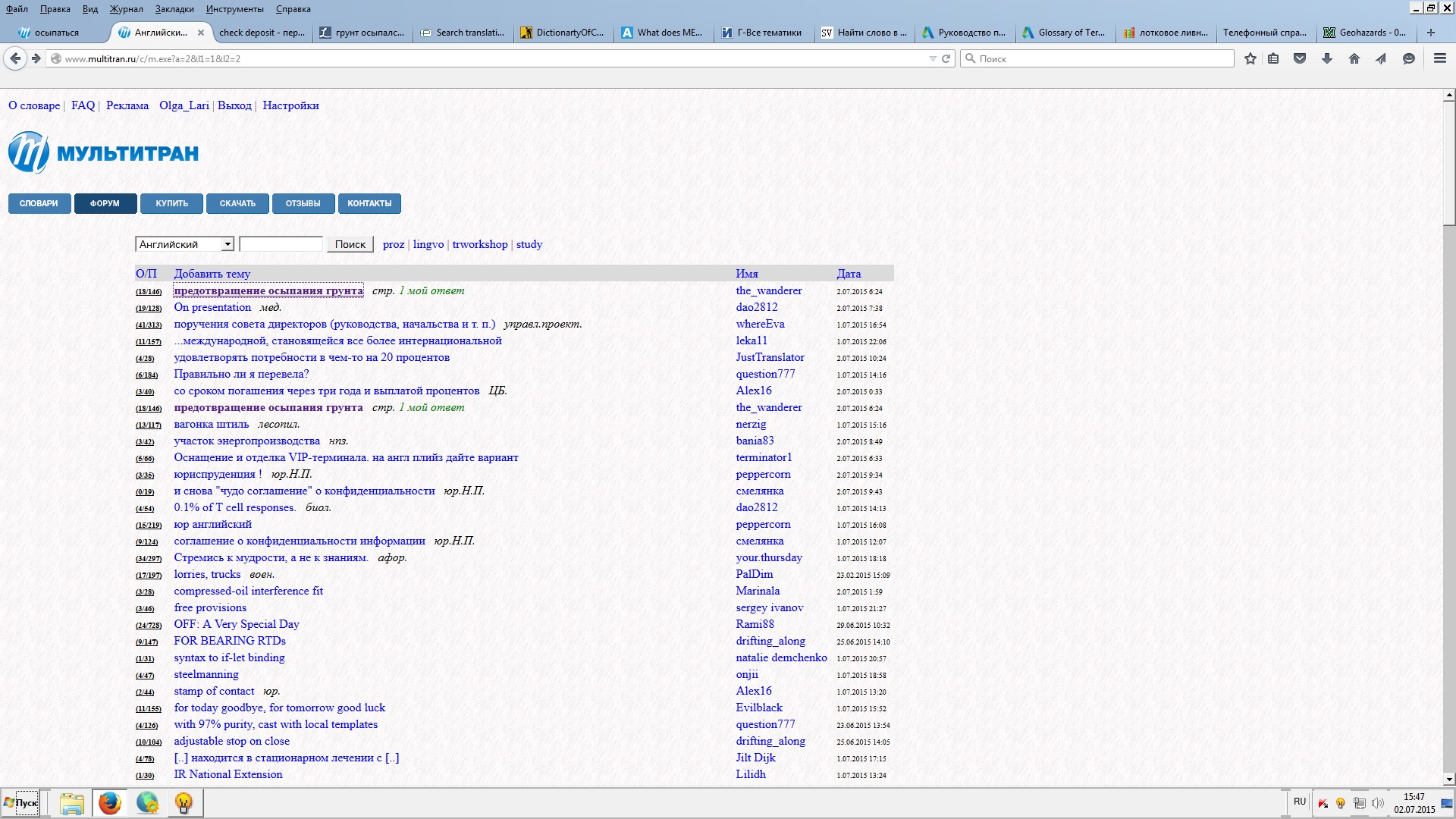Viewport: 1456px width, 819px height.
Task: Open the downloads arrow icon
Action: tap(1327, 58)
